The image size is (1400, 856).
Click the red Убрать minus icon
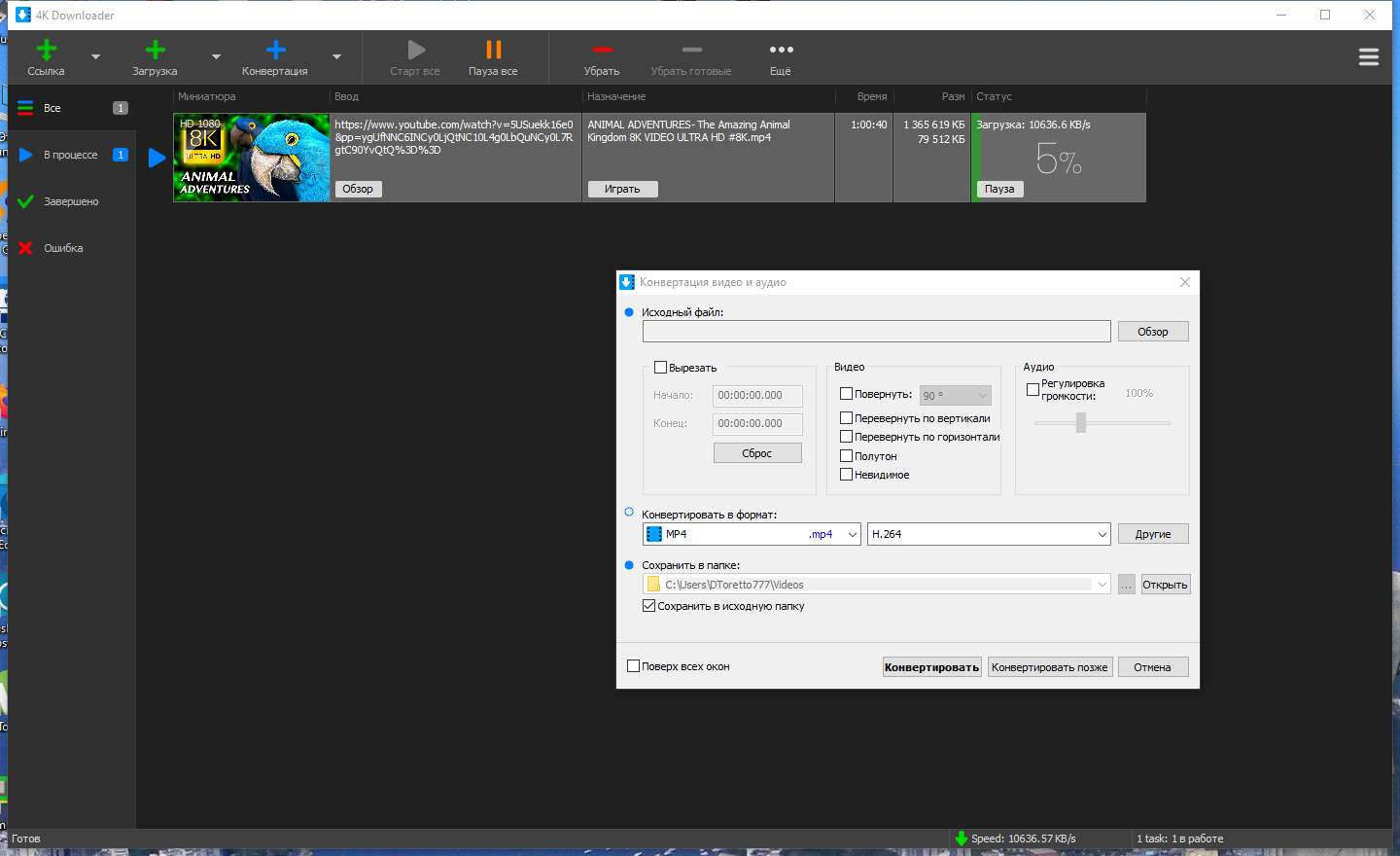coord(602,50)
